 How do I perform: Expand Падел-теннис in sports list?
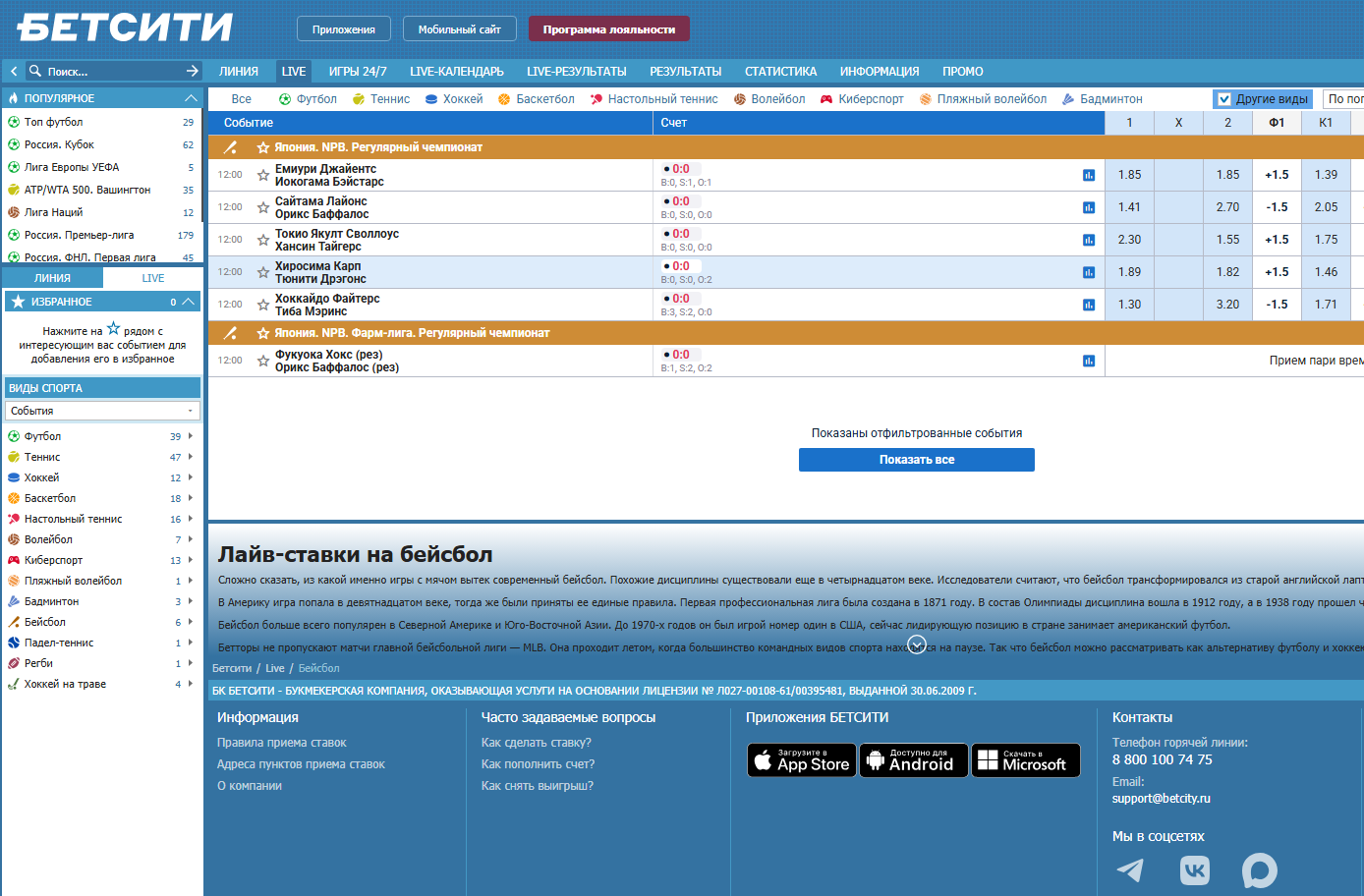coord(190,643)
